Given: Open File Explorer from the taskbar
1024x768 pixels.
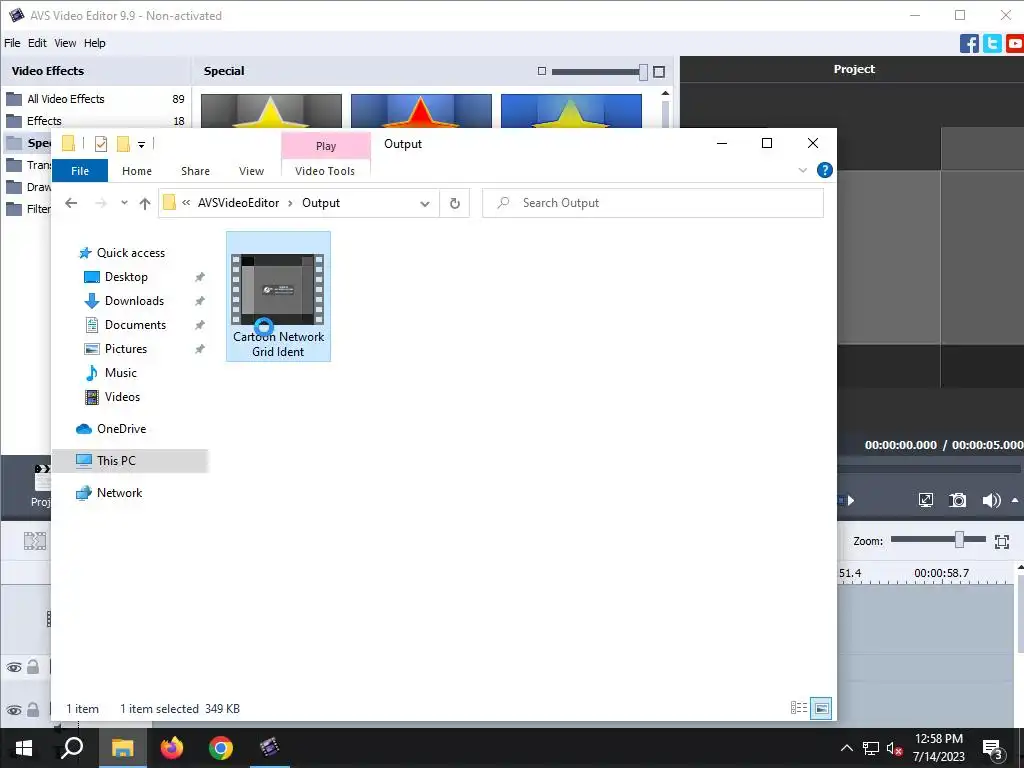Looking at the screenshot, I should tap(122, 748).
